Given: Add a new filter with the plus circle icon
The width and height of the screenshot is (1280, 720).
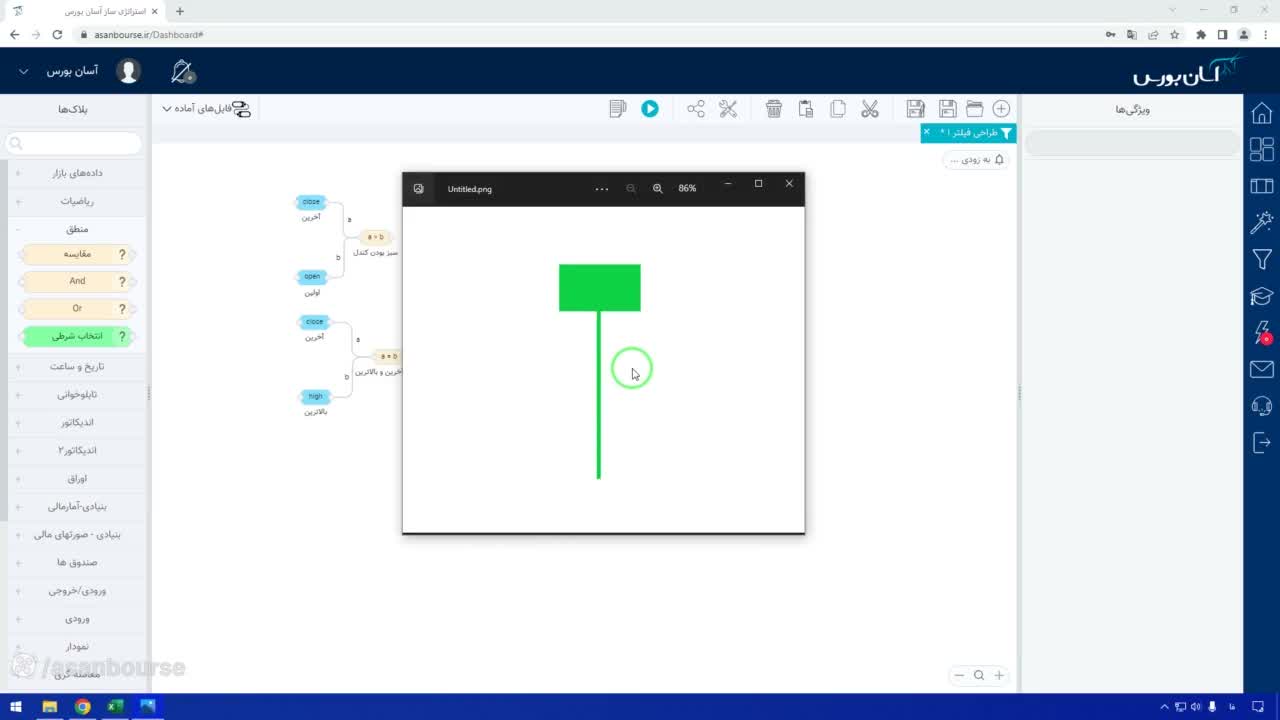Looking at the screenshot, I should click(x=1001, y=108).
